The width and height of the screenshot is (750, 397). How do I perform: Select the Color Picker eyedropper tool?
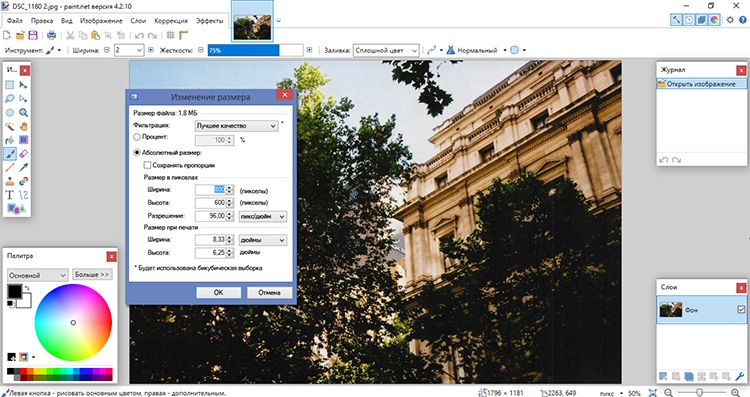point(23,167)
